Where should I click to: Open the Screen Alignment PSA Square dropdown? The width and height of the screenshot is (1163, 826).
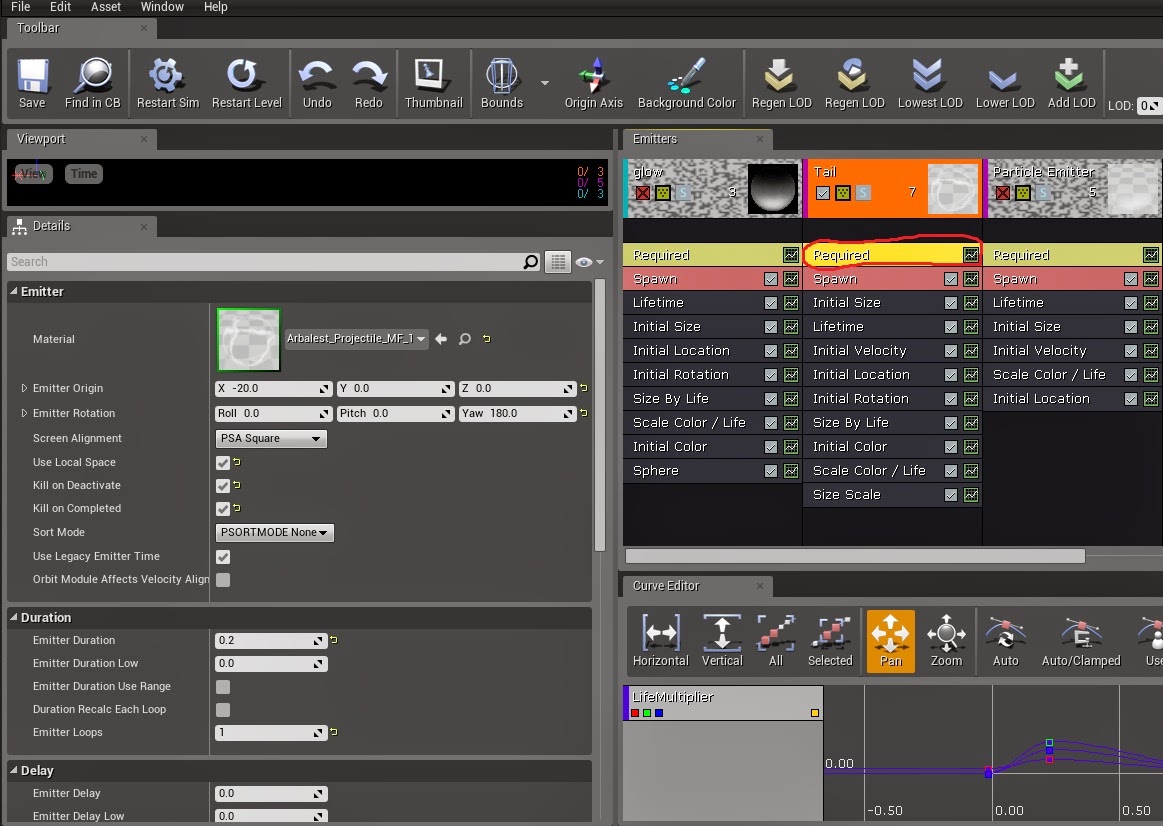[271, 438]
